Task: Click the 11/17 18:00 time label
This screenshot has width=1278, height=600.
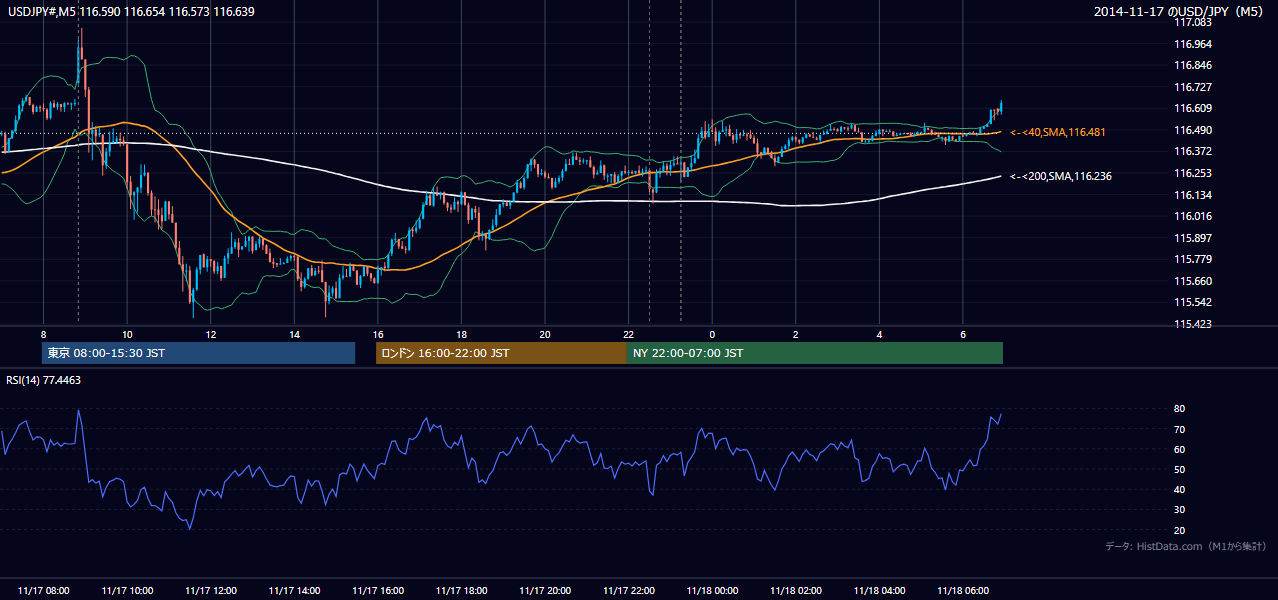Action: 461,591
